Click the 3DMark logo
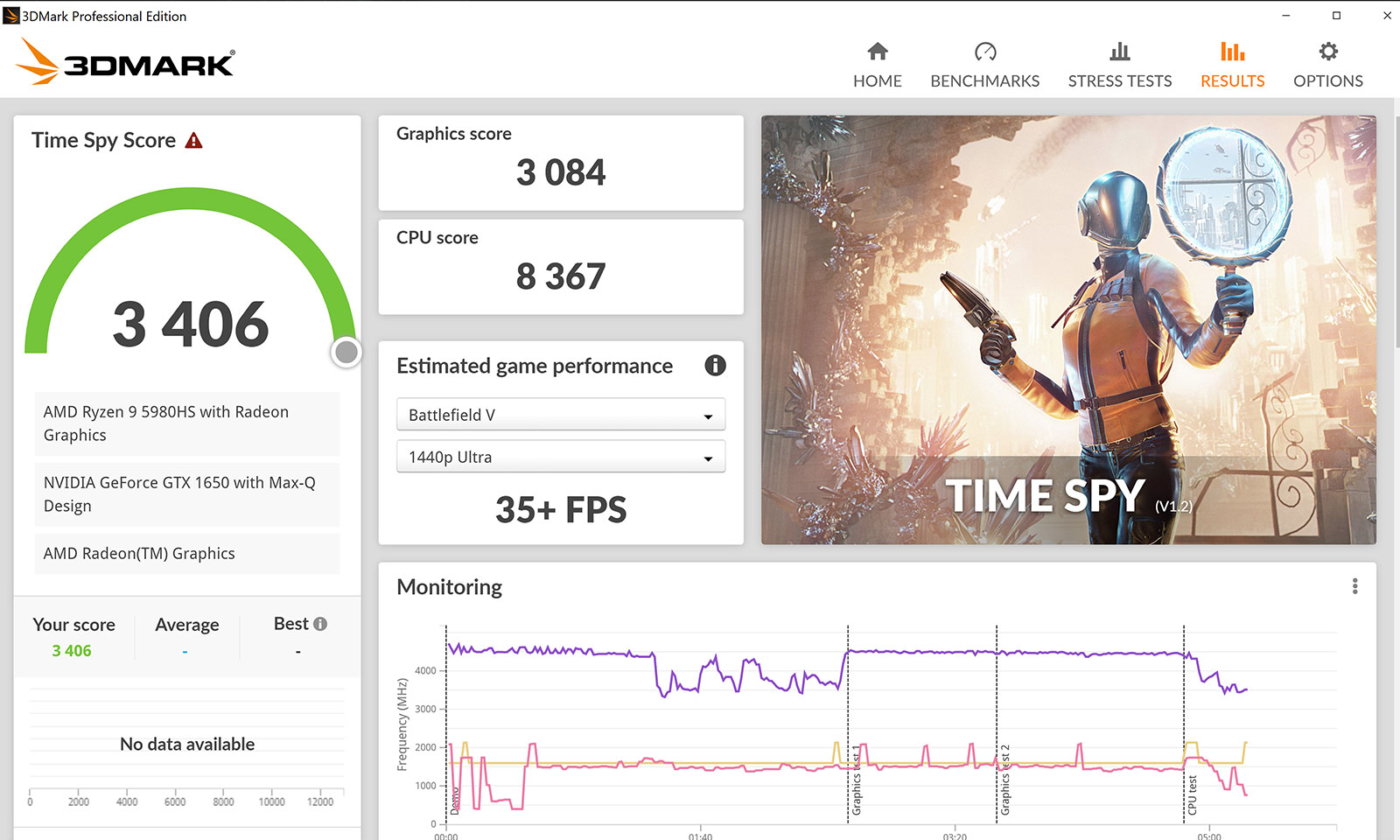This screenshot has width=1400, height=840. [x=126, y=62]
